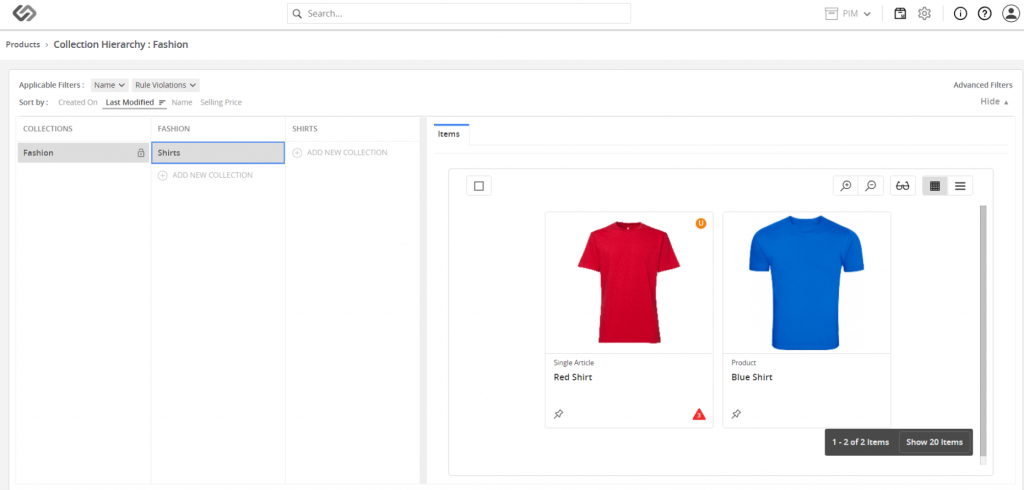Click Show 20 Items button
Screen dimensions: 1024x490
point(934,442)
